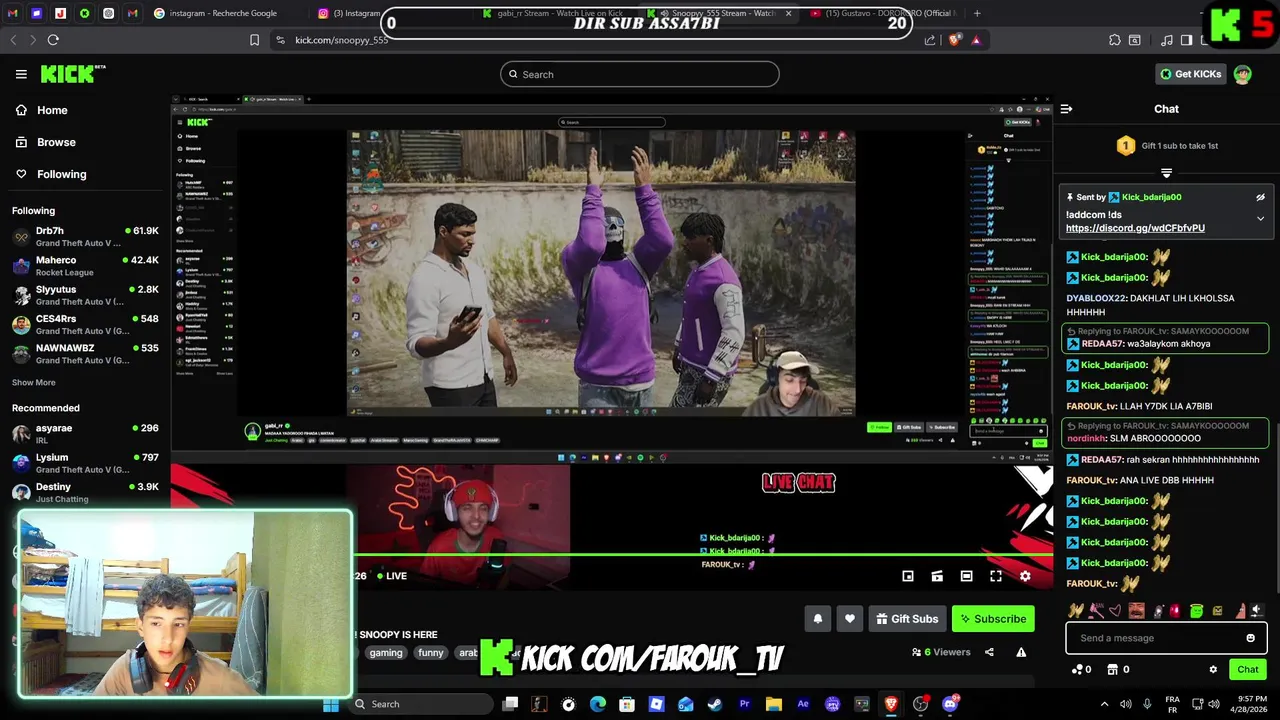The height and width of the screenshot is (720, 1280).
Task: Pick the pink heart quick emote
Action: click(x=1116, y=611)
